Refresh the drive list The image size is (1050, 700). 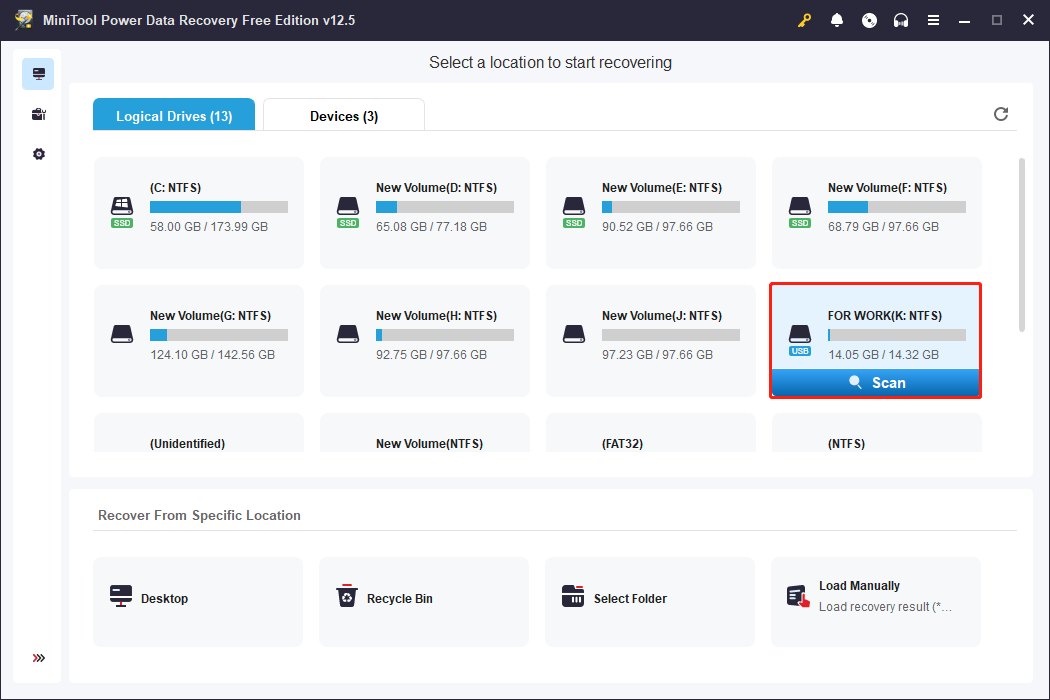[1000, 114]
